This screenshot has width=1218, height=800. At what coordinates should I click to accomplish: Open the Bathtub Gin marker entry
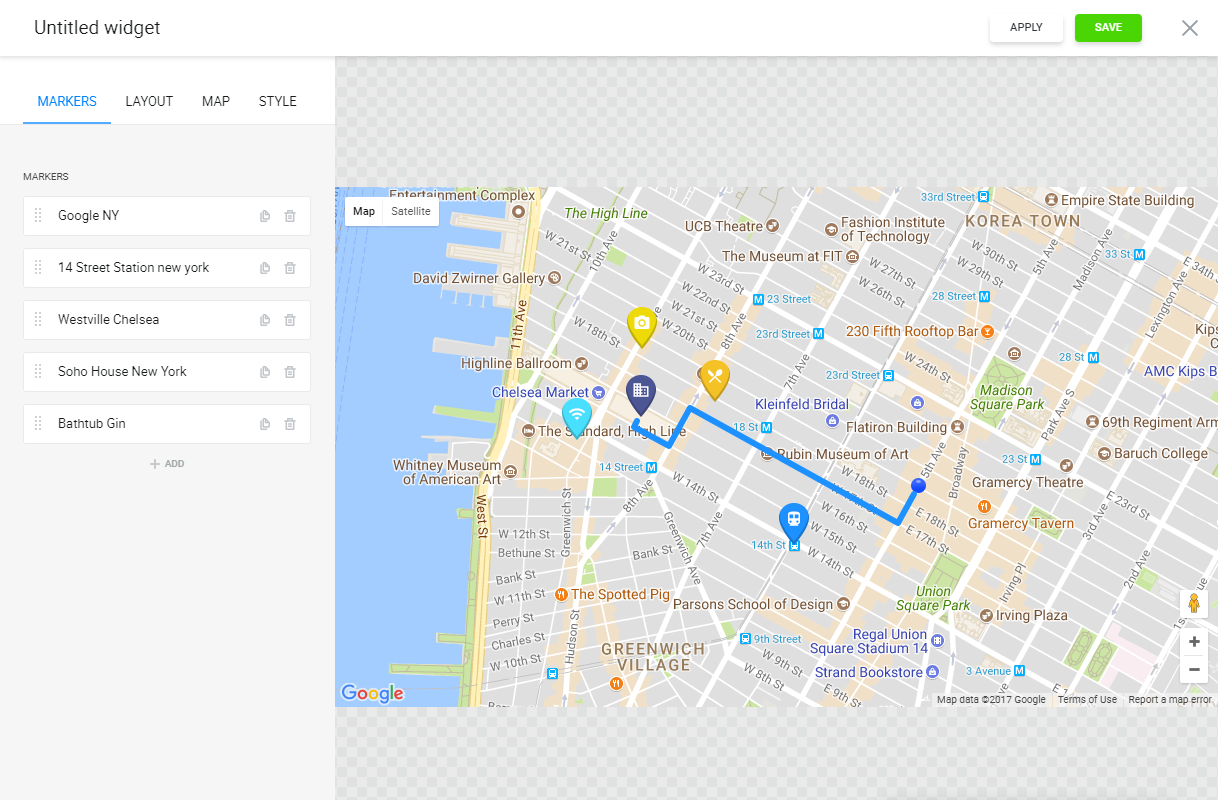[167, 424]
